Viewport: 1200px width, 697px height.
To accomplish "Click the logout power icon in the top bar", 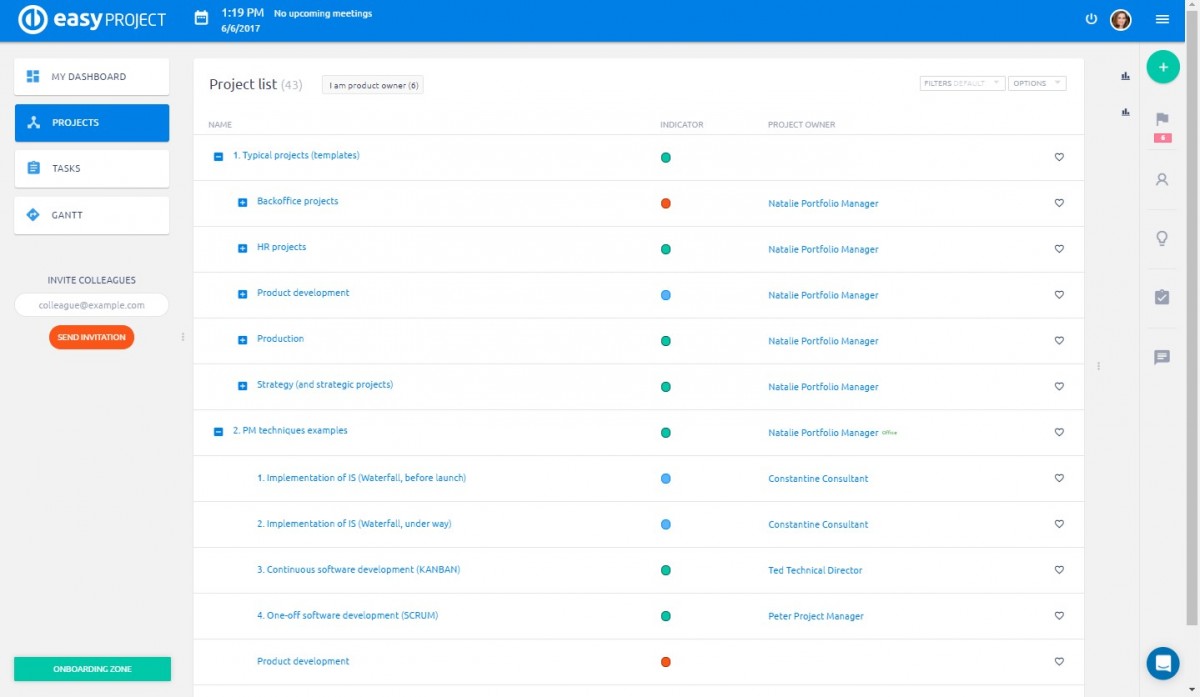I will pos(1091,18).
